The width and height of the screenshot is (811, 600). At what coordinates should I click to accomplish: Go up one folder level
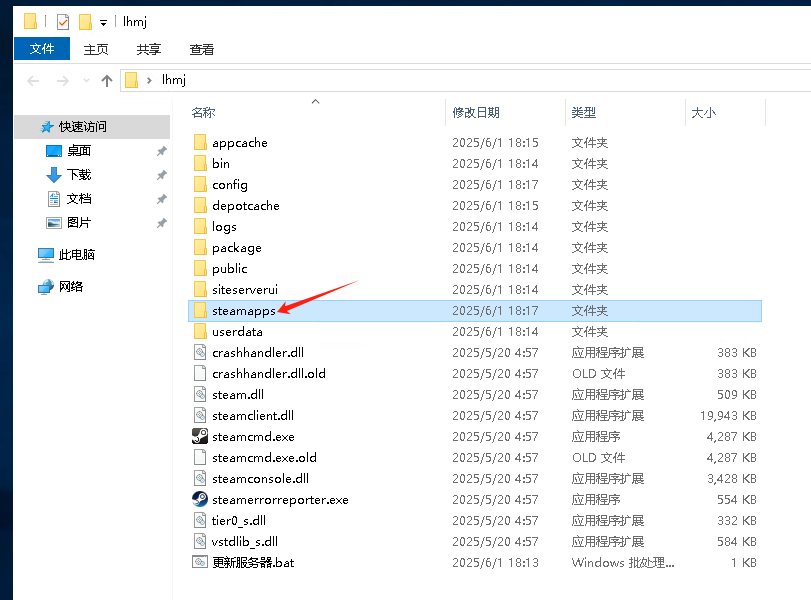(x=107, y=81)
